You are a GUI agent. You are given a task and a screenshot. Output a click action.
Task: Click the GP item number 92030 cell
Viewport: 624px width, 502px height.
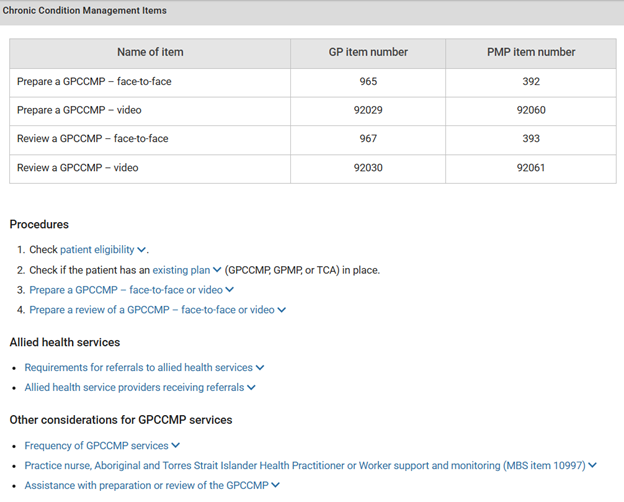pyautogui.click(x=368, y=169)
